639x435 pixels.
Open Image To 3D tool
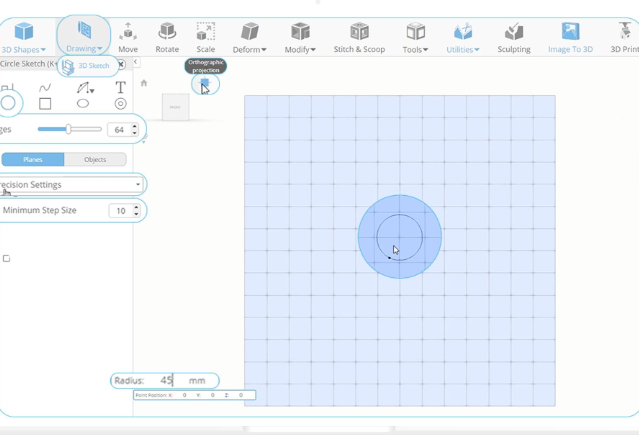pos(570,38)
